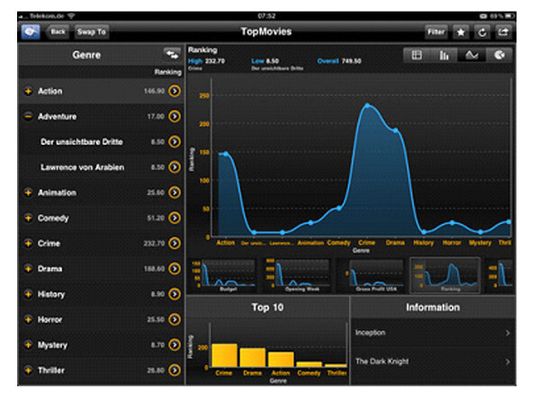
Task: Select the Der unsichtbare Dritte row
Action: [102, 142]
